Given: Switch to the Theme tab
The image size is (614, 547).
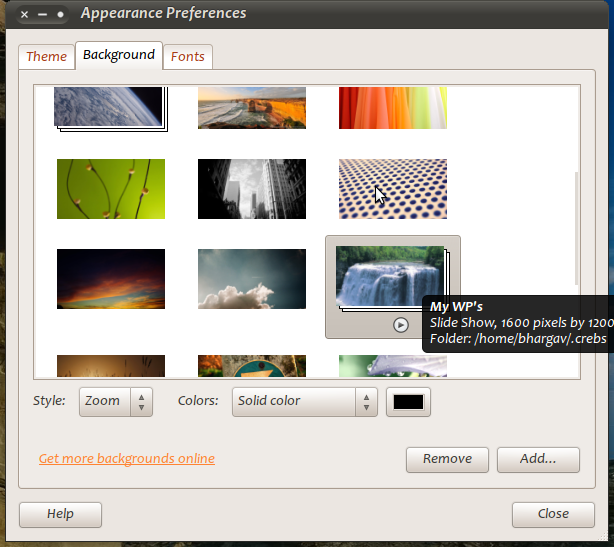Looking at the screenshot, I should [x=47, y=57].
